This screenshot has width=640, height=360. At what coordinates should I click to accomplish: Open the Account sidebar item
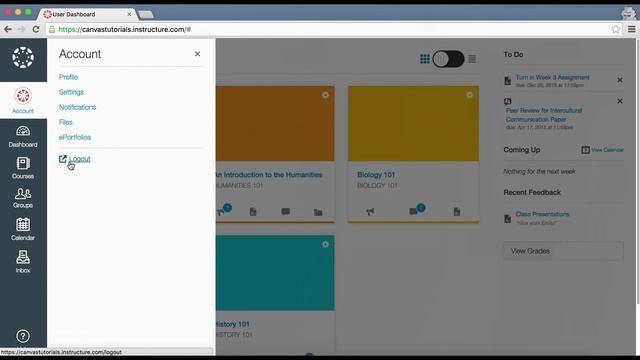point(23,101)
